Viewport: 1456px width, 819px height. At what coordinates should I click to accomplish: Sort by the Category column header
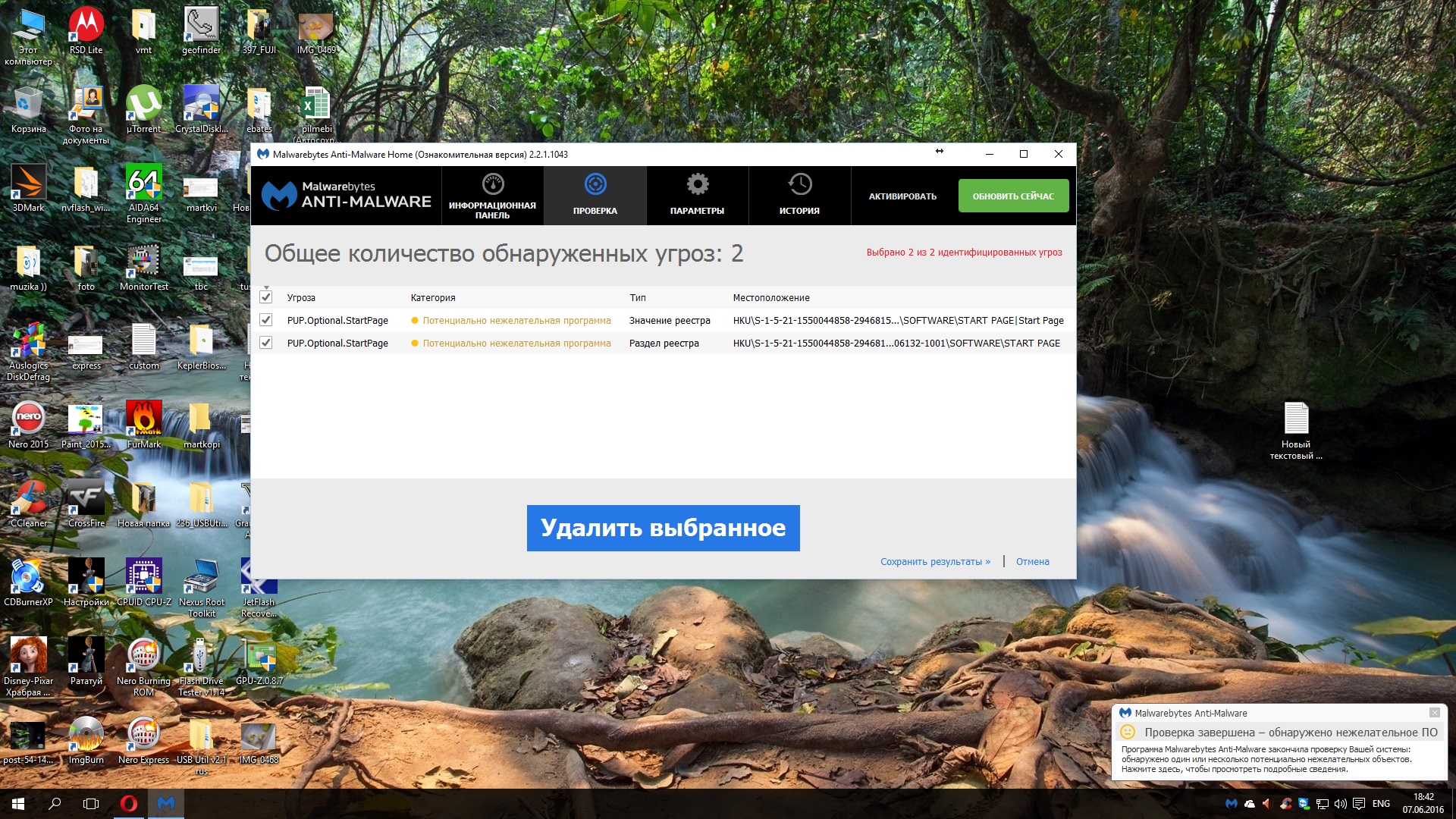pos(433,298)
